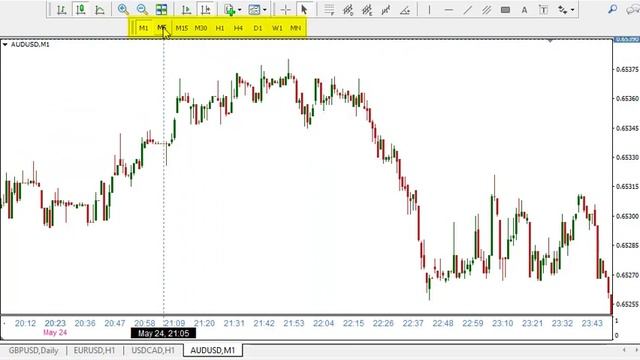The height and width of the screenshot is (360, 640).
Task: Open search with the magnifier icon
Action: (x=612, y=9)
